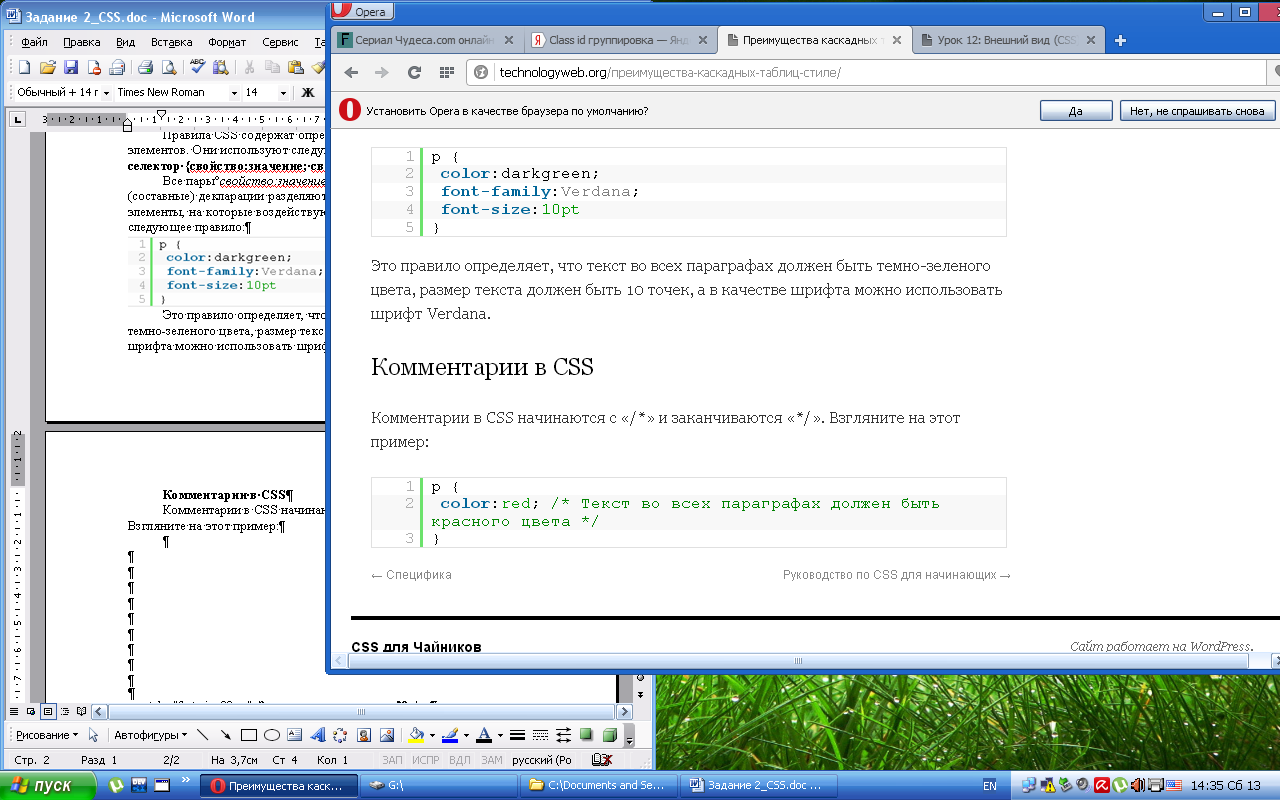Open Research pane in Word
Image resolution: width=1280 pixels, height=800 pixels.
[219, 68]
